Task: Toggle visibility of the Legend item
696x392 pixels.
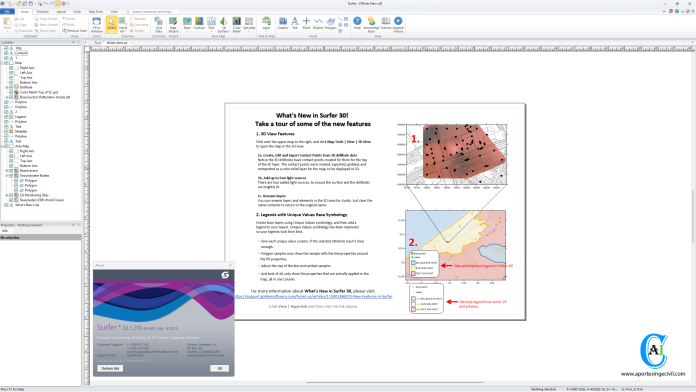Action: (6, 117)
